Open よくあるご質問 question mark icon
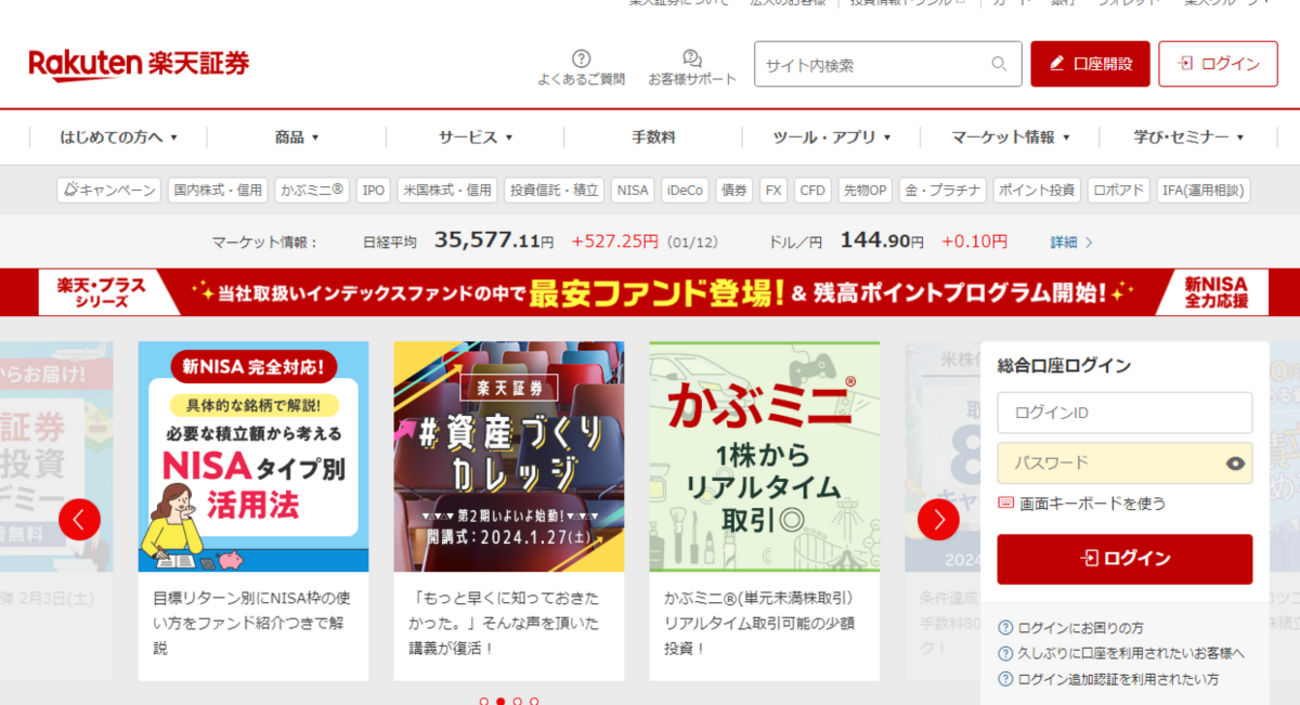Image resolution: width=1300 pixels, height=705 pixels. click(x=581, y=58)
